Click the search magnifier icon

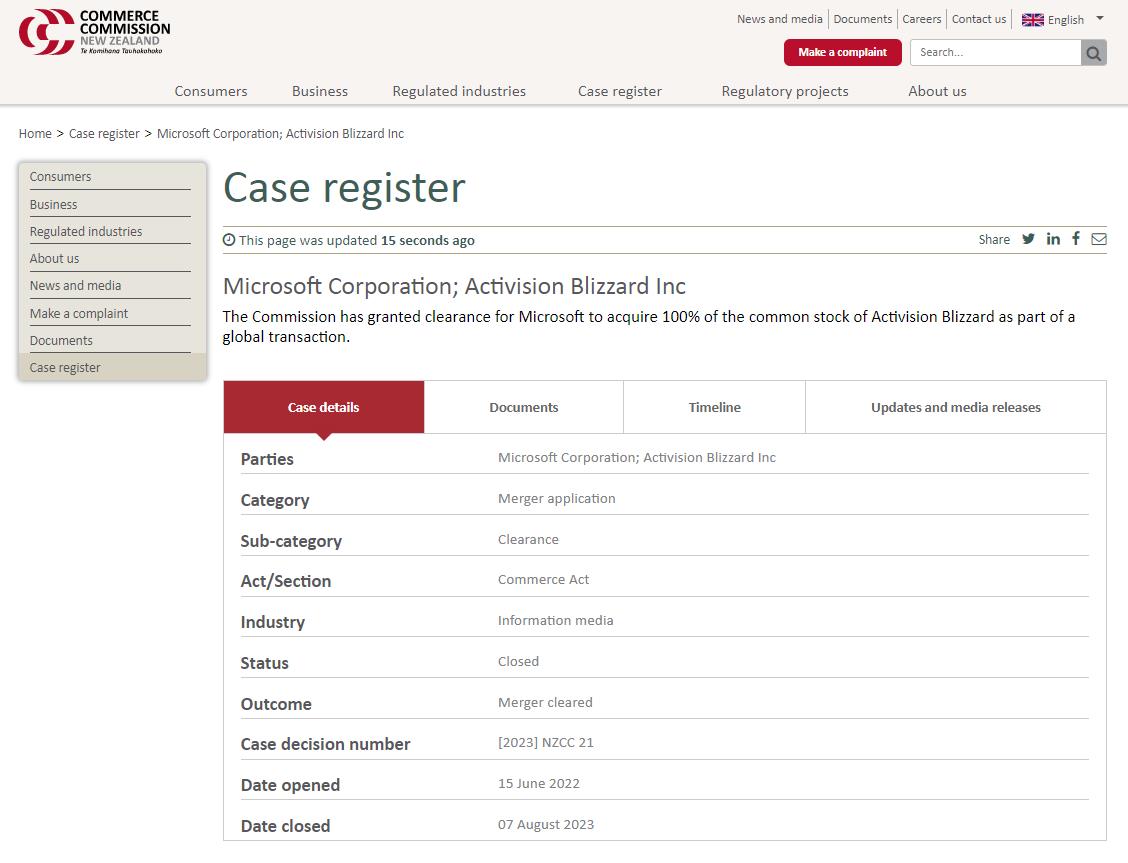tap(1094, 53)
